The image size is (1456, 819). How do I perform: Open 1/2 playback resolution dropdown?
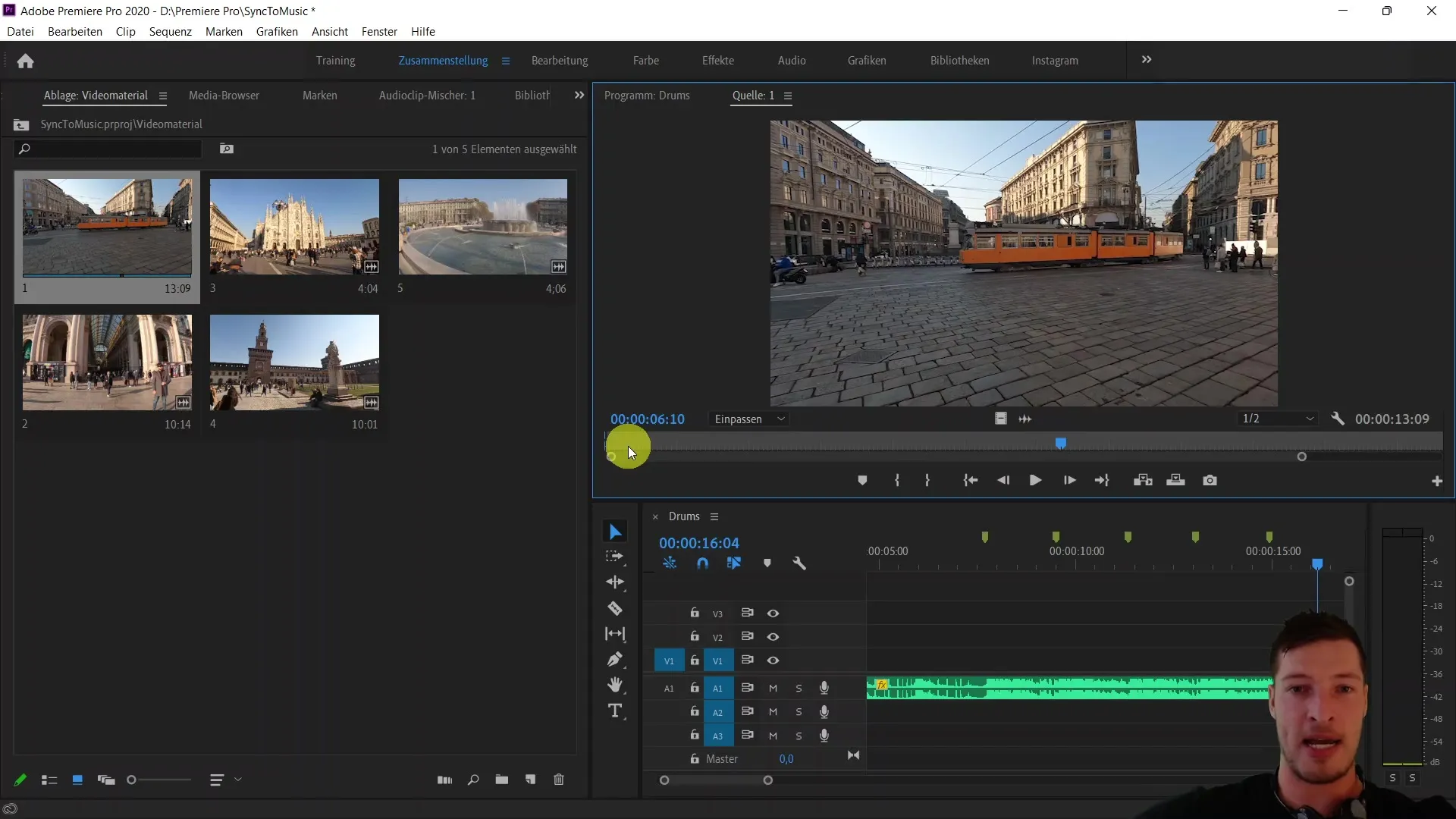coord(1278,419)
